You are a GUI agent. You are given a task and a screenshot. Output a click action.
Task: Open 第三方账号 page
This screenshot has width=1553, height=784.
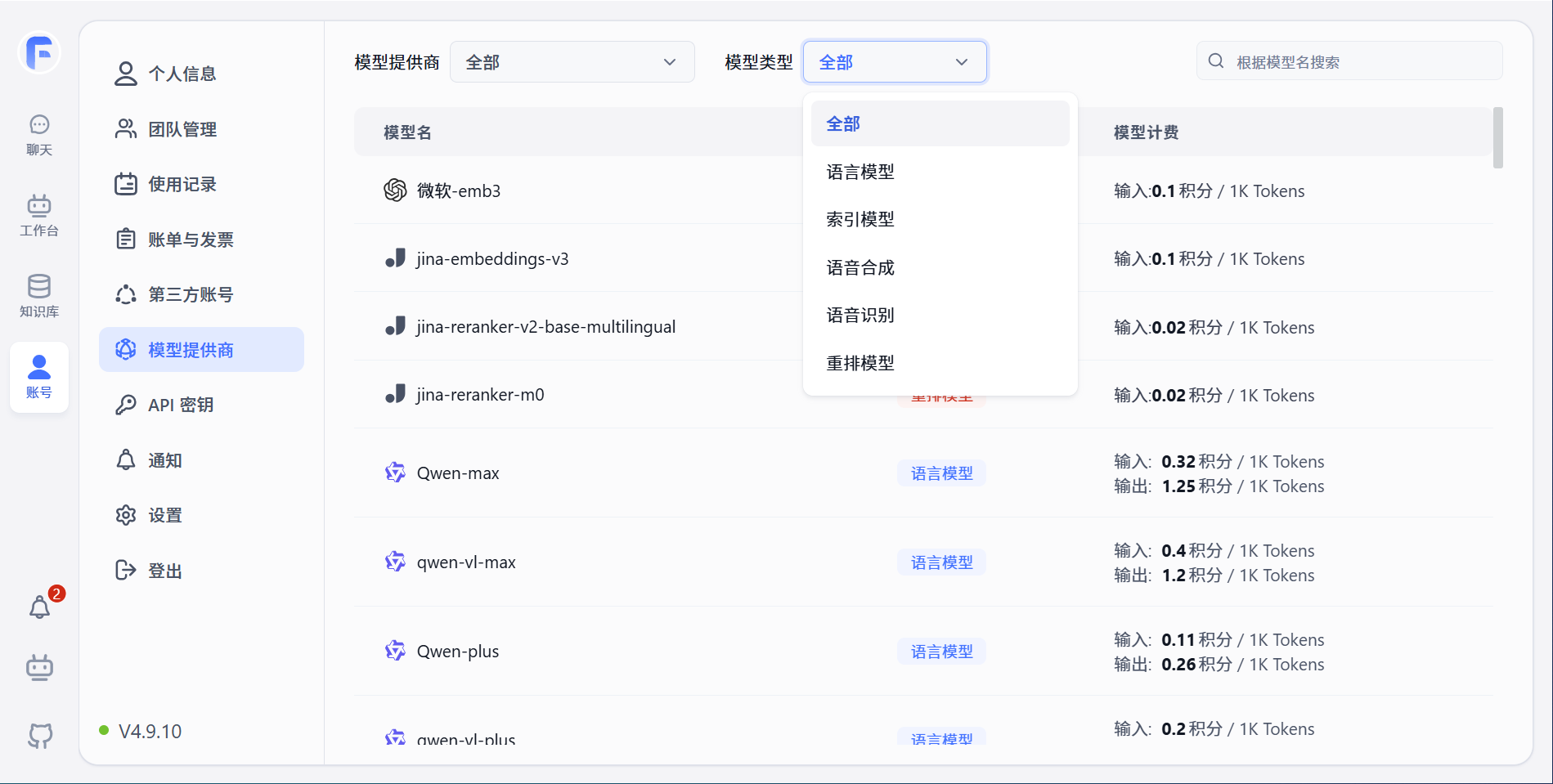pyautogui.click(x=201, y=294)
